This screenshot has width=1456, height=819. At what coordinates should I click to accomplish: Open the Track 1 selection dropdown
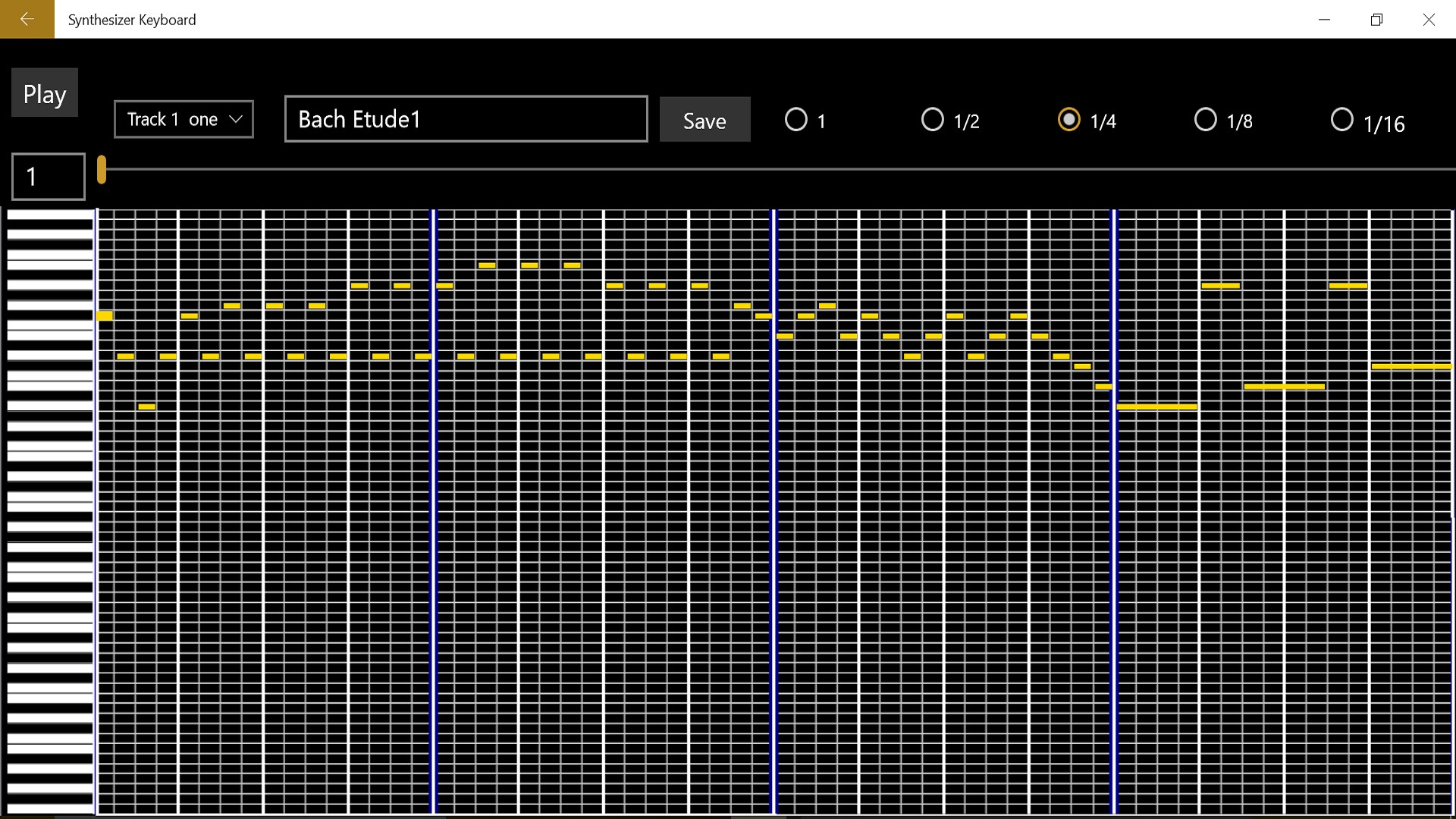(184, 119)
